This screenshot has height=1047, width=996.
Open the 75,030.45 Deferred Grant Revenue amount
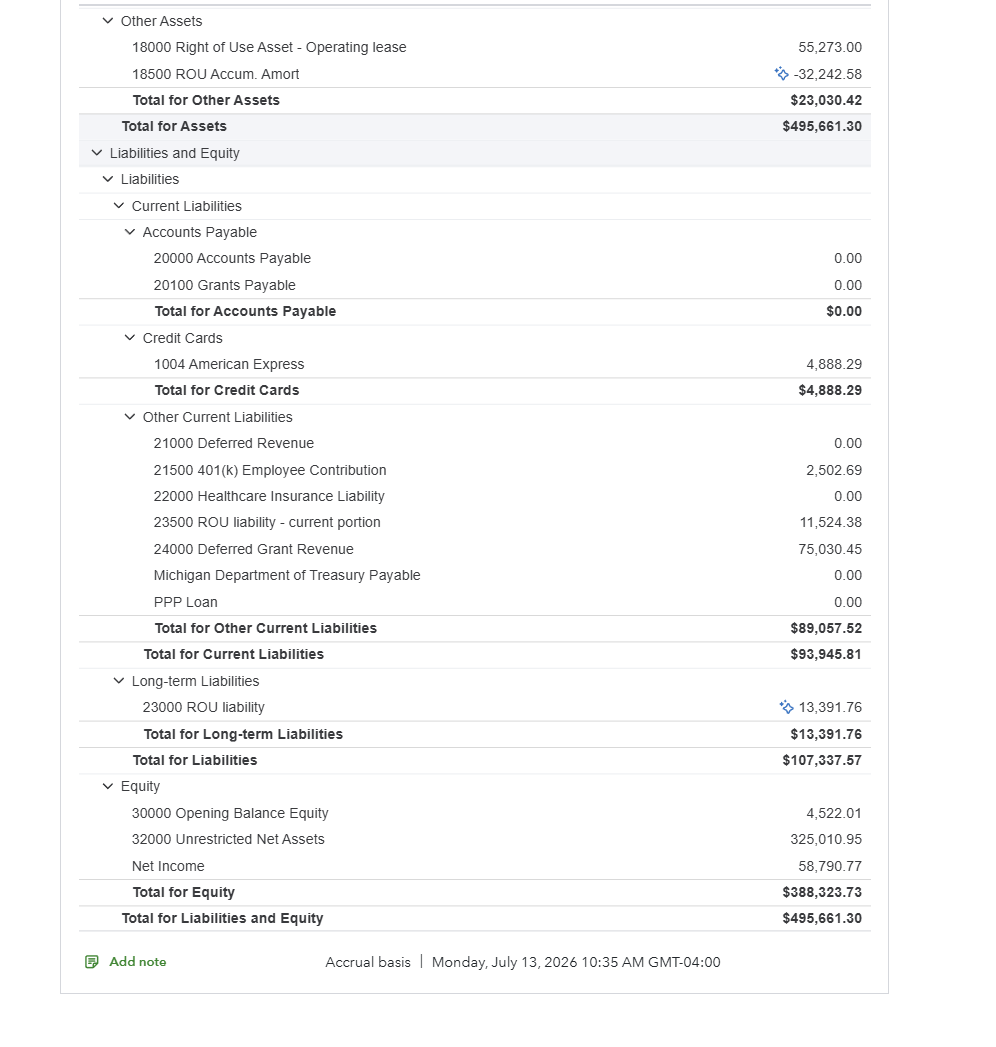coord(830,549)
